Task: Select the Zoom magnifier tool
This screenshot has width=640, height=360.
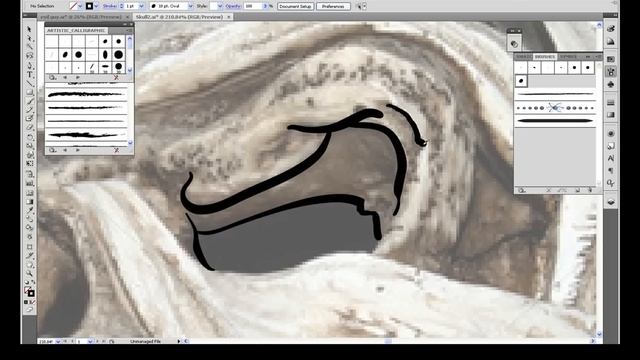Action: 29,273
